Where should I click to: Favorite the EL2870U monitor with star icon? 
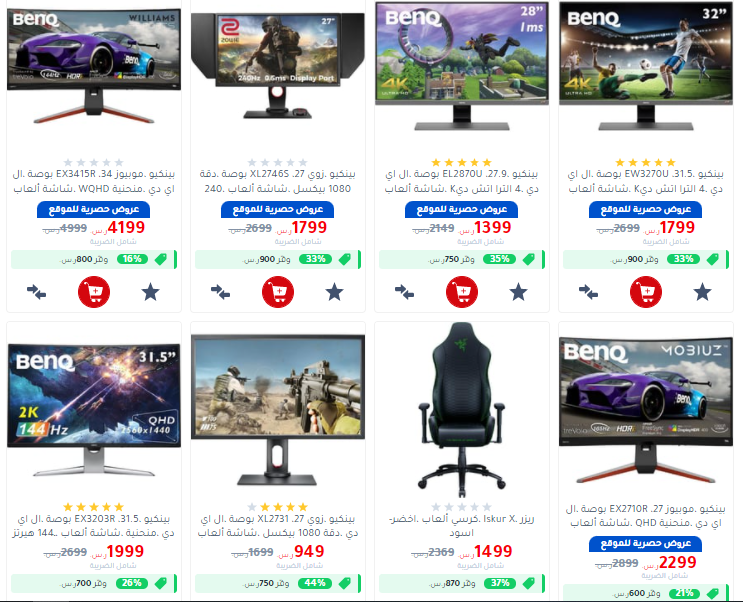coord(518,292)
